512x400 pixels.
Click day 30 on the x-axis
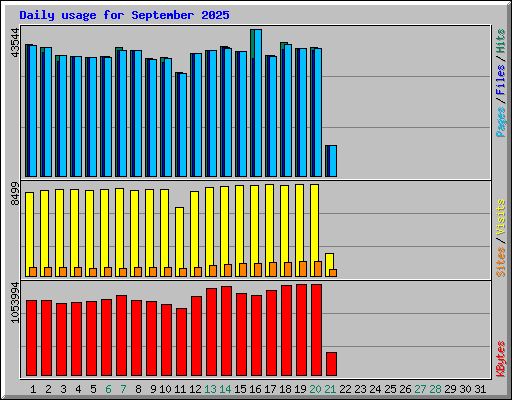click(x=465, y=389)
